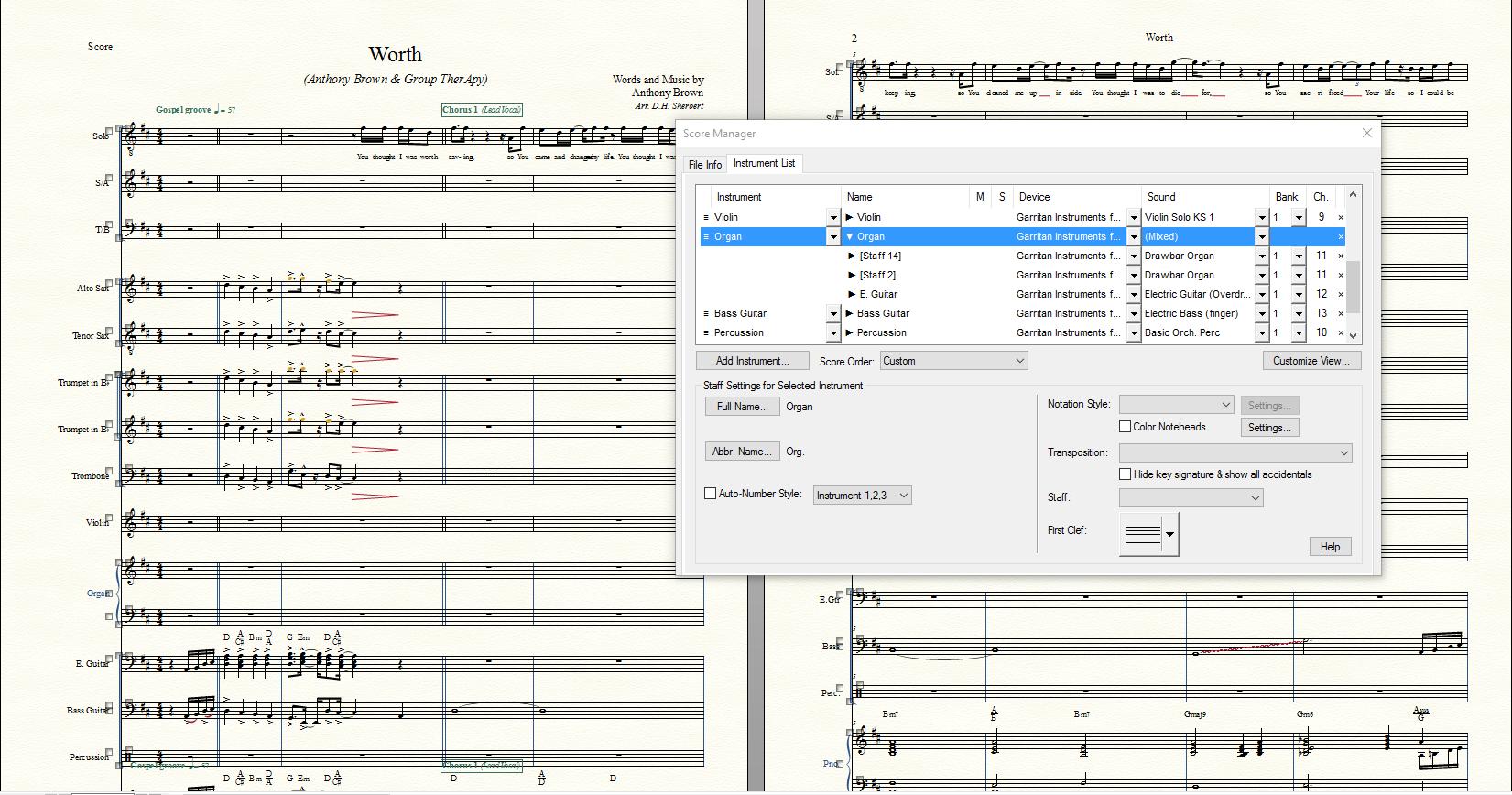1512x795 pixels.
Task: Select the Instrument List tab
Action: (x=764, y=163)
